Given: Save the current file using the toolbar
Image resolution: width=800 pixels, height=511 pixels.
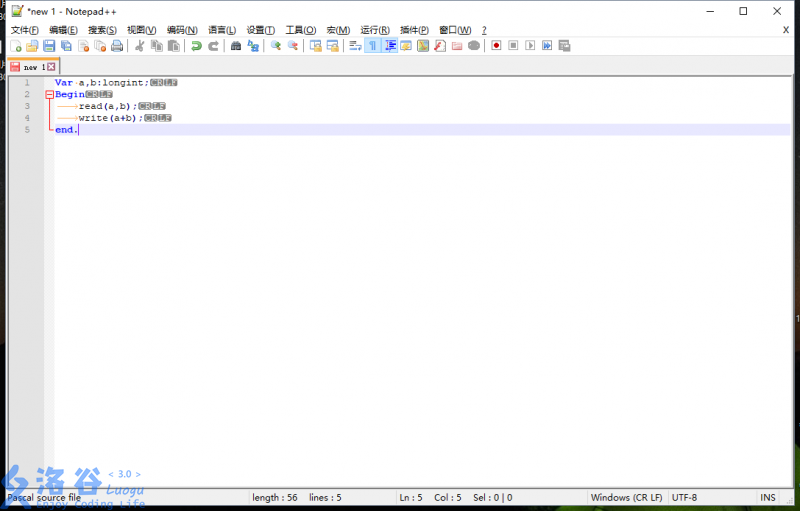Looking at the screenshot, I should [49, 46].
